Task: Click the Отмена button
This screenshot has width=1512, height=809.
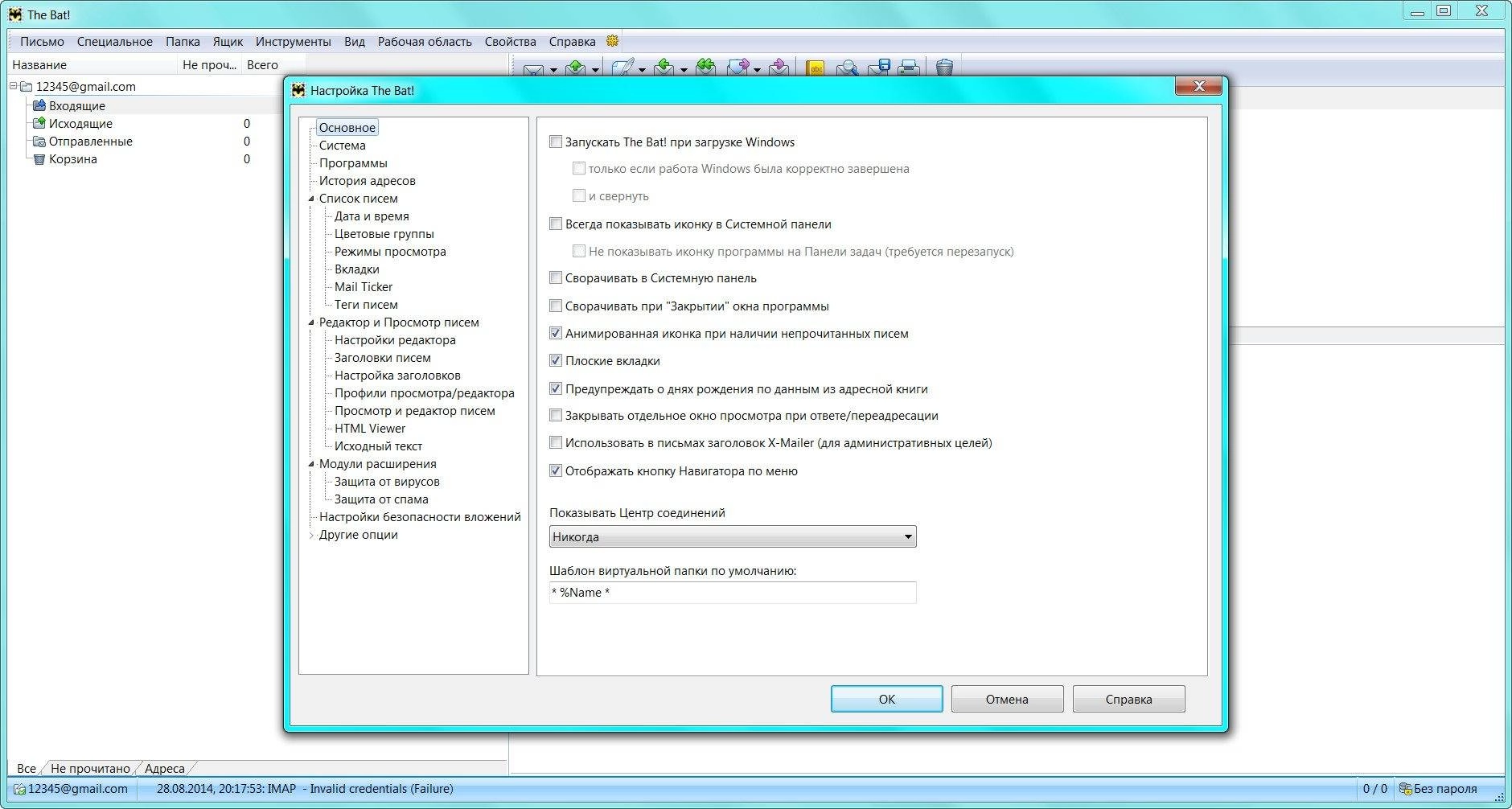Action: [1007, 699]
